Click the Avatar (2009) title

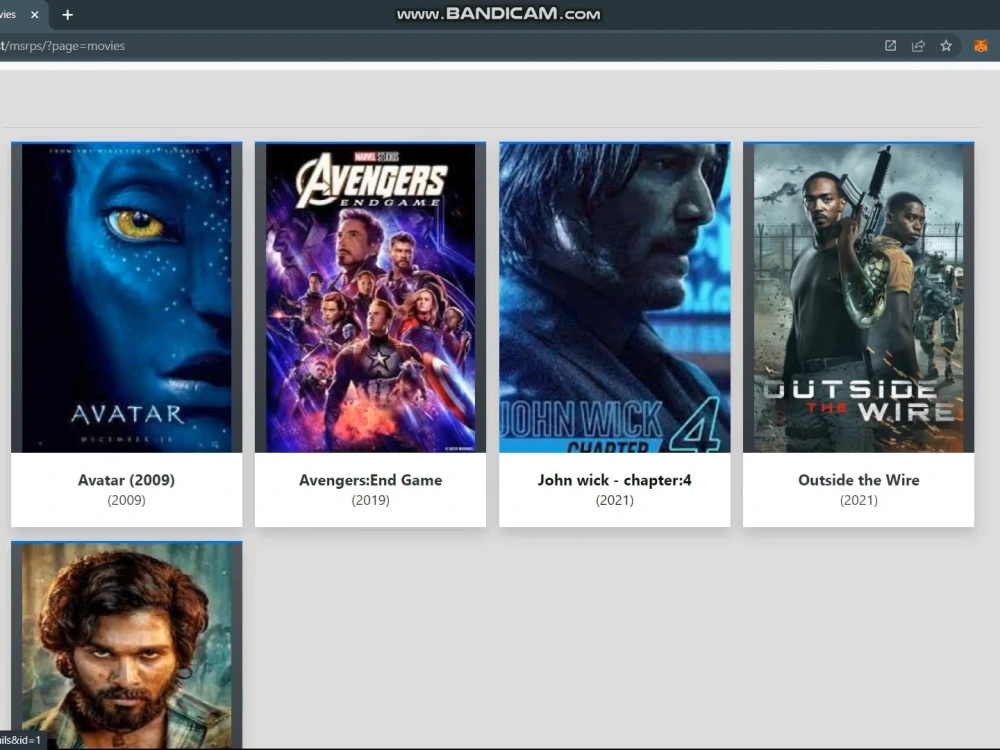[x=126, y=480]
